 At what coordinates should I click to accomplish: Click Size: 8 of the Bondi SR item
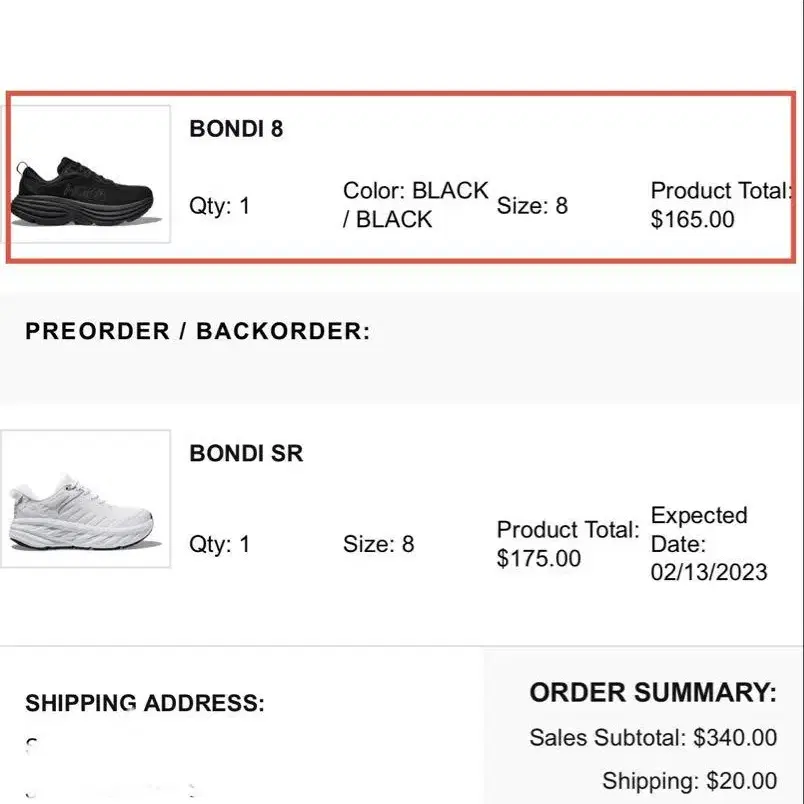(x=378, y=544)
